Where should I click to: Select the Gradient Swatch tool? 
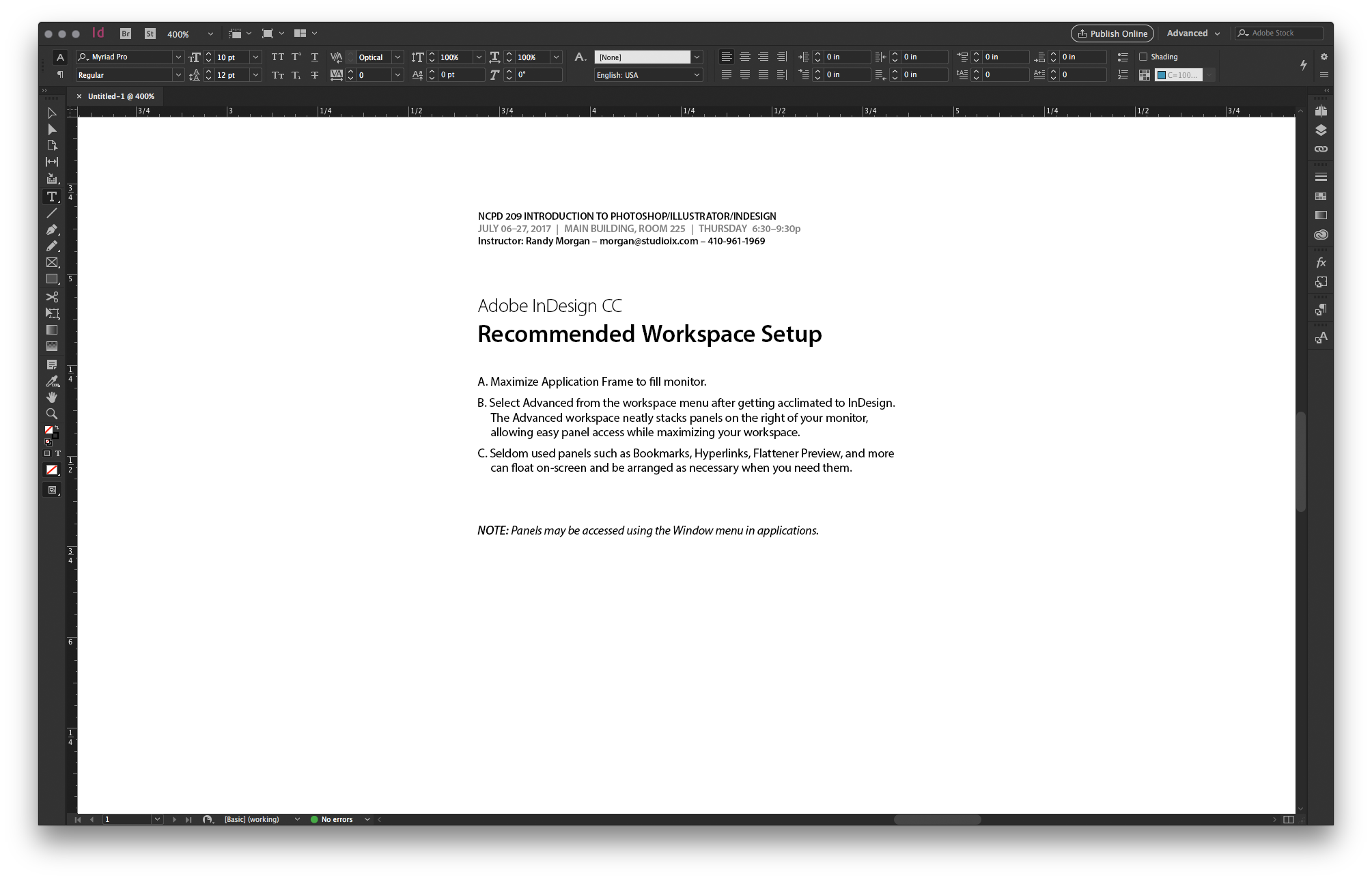(52, 330)
